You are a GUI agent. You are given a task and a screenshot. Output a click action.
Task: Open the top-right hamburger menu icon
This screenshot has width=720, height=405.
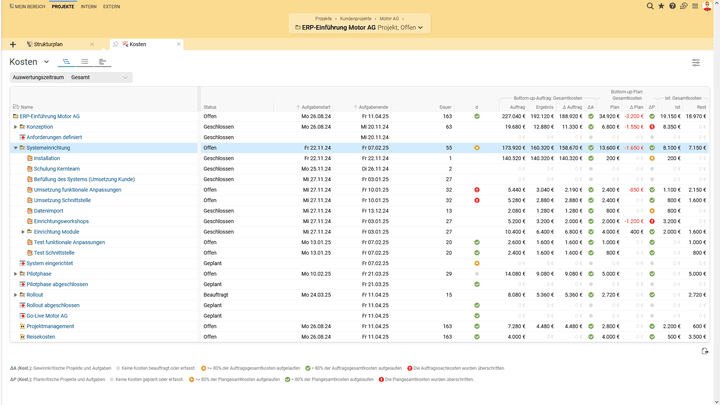pyautogui.click(x=695, y=6)
